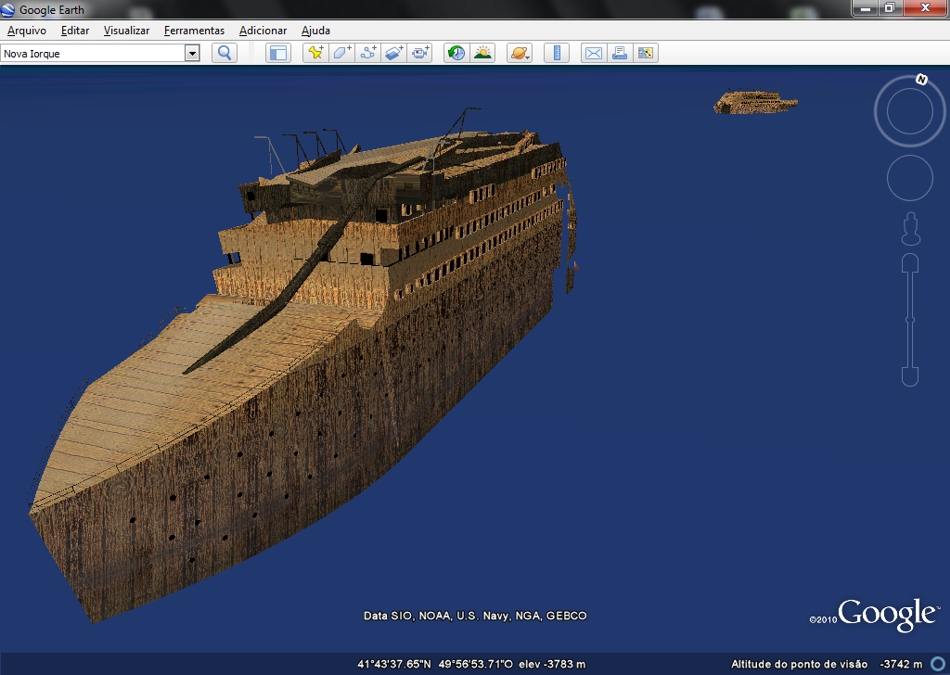
Task: View in Google Maps with the map icon
Action: 646,52
